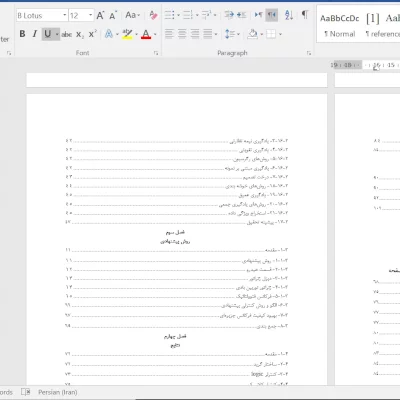The width and height of the screenshot is (400, 400).
Task: Click the horizontal ruler above the page
Action: tap(365, 65)
